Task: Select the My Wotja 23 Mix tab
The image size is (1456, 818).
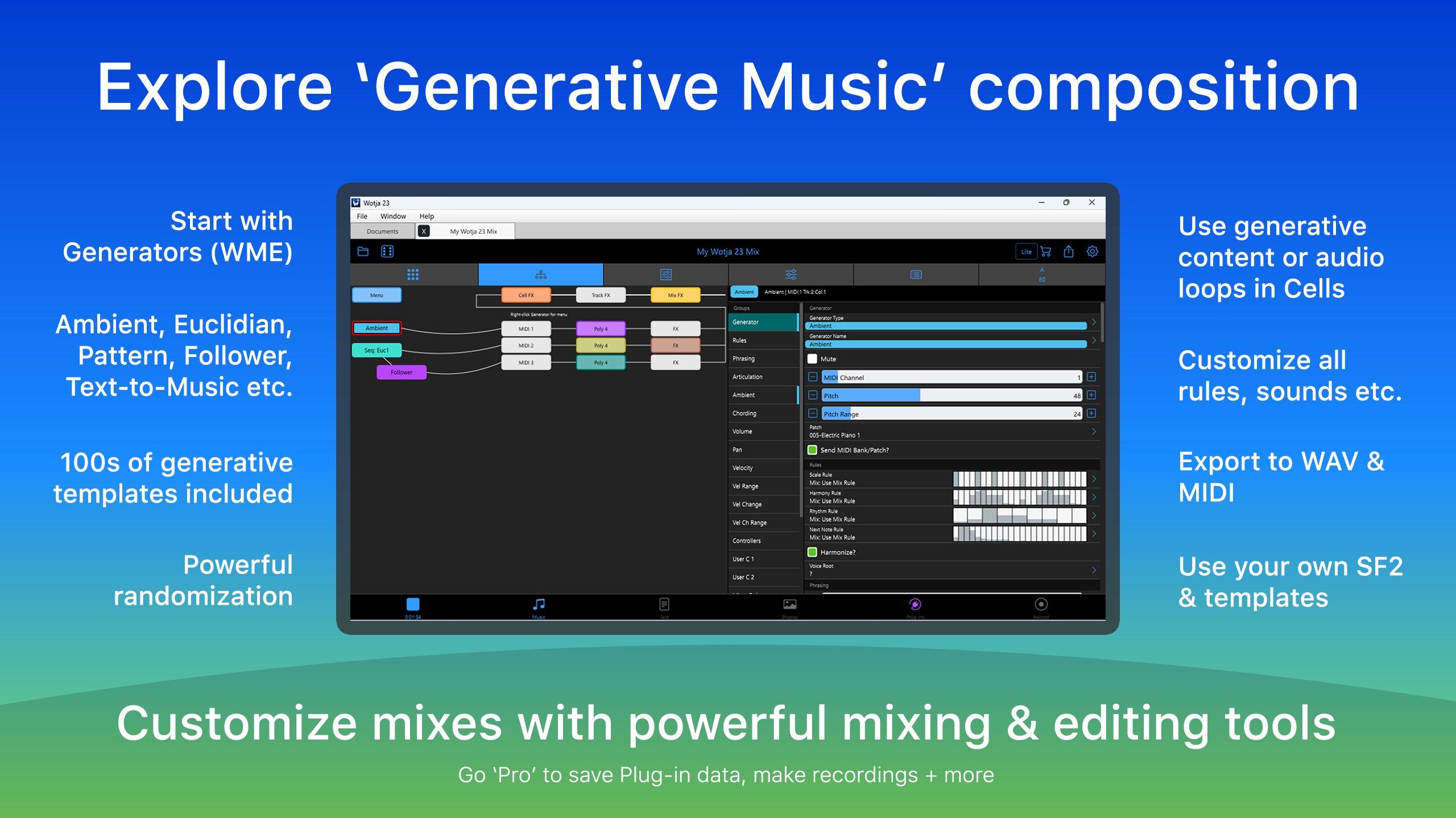Action: pos(473,231)
